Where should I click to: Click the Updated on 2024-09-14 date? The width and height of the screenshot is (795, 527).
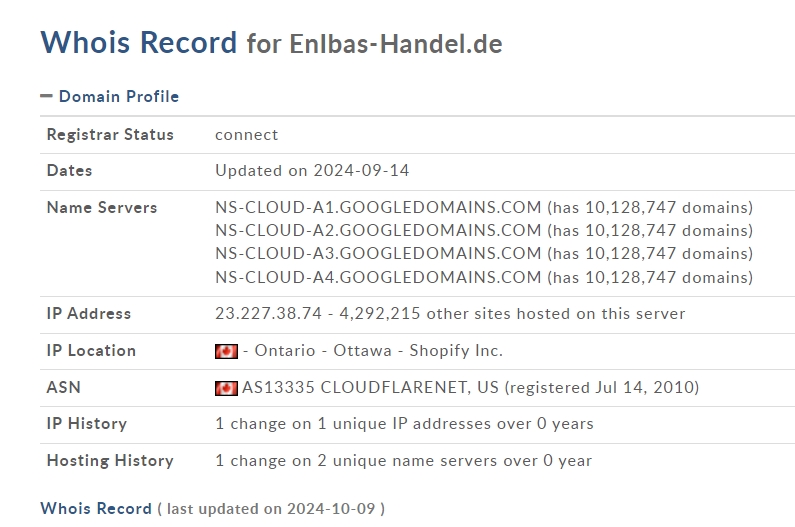[x=312, y=170]
